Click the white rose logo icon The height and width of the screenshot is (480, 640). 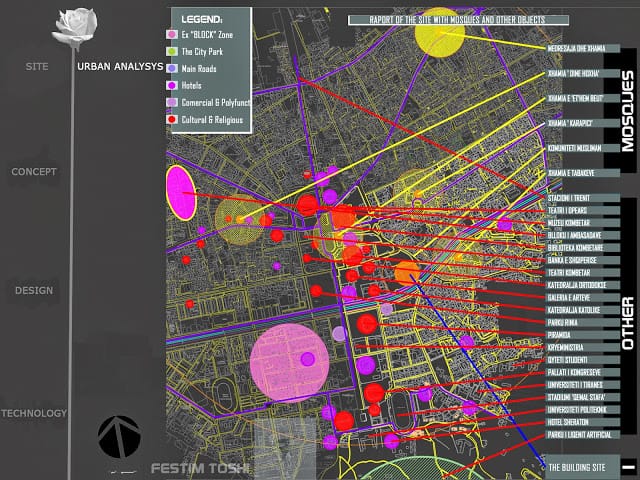(75, 27)
